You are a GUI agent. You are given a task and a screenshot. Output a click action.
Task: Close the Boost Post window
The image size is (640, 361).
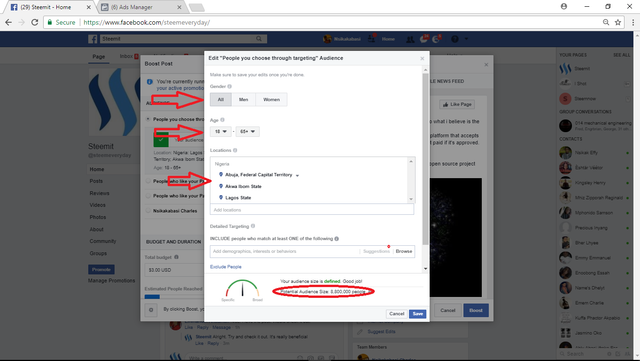coord(486,65)
